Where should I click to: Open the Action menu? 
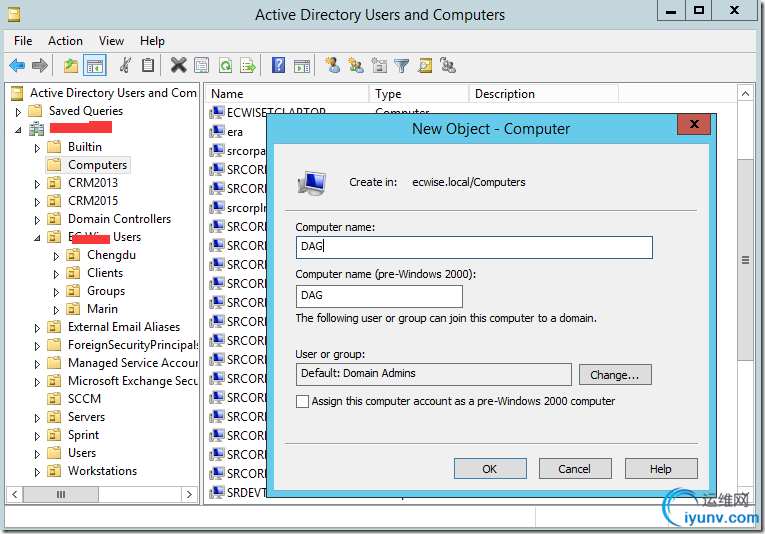(65, 41)
